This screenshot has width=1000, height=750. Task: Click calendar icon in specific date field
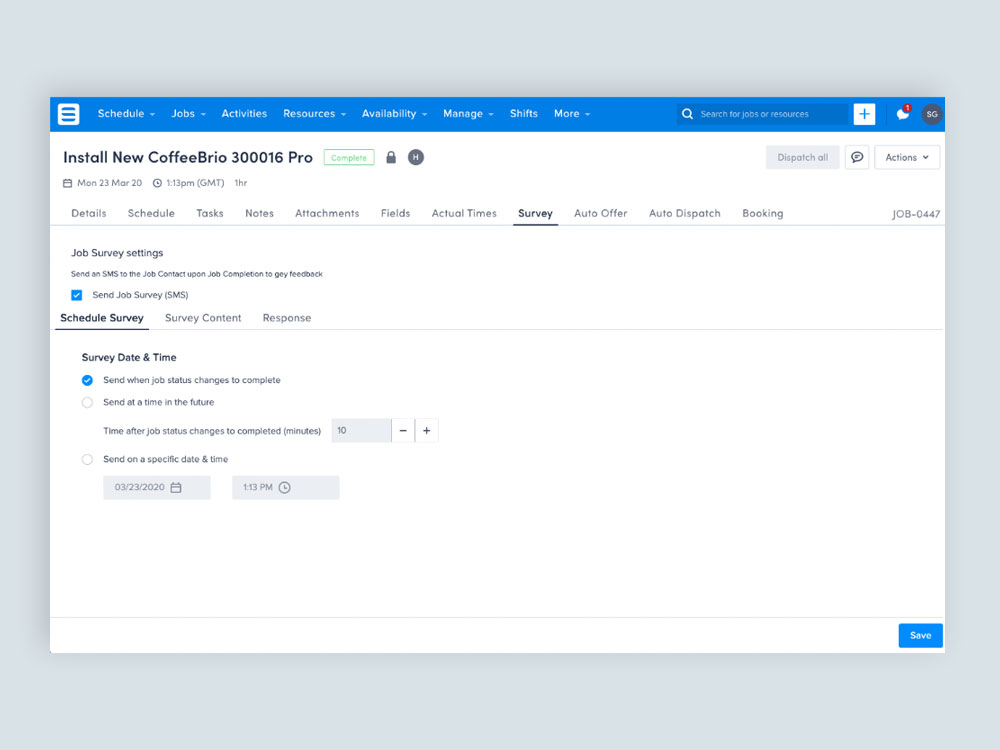click(x=176, y=487)
